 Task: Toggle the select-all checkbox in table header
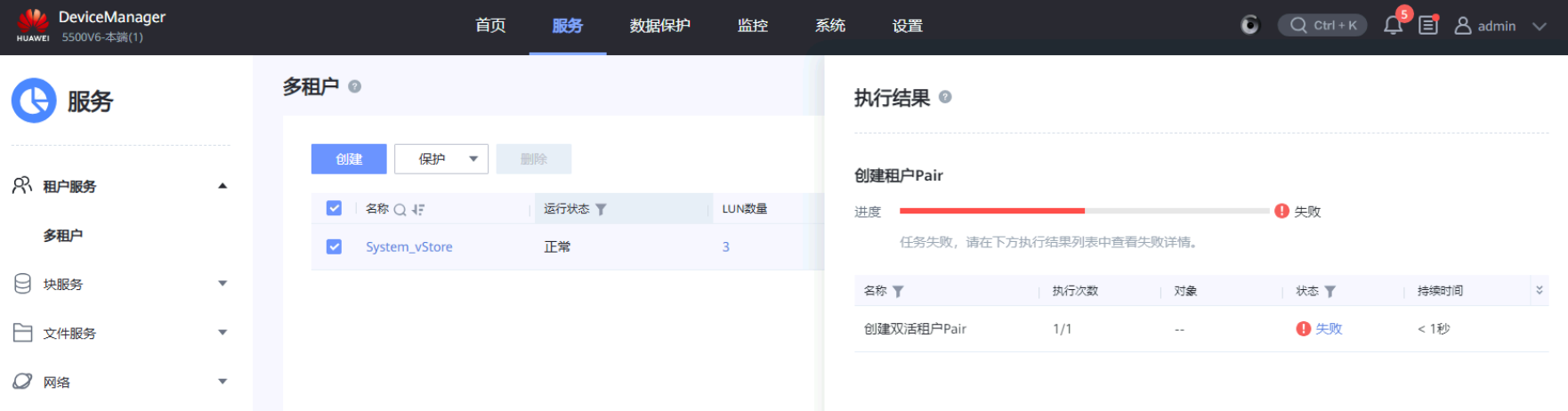point(334,208)
